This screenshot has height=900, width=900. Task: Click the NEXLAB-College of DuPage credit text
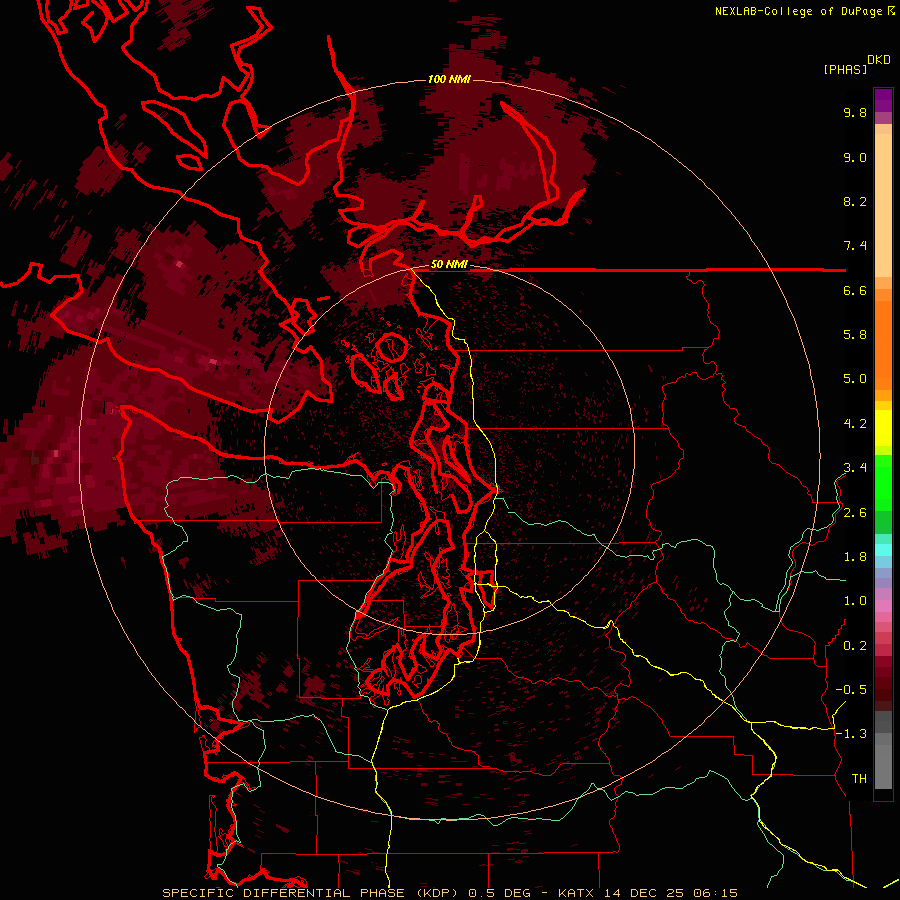798,11
